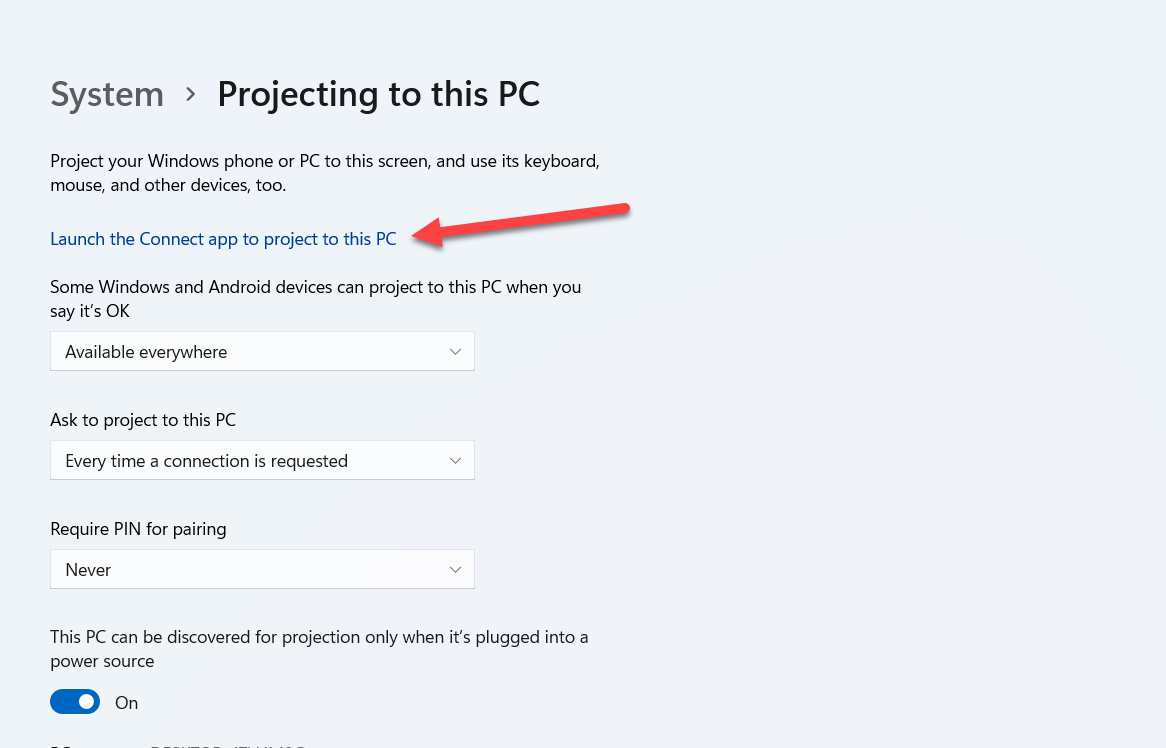Click the white knob of the On switch
Viewport: 1166px width, 748px height.
pos(87,702)
